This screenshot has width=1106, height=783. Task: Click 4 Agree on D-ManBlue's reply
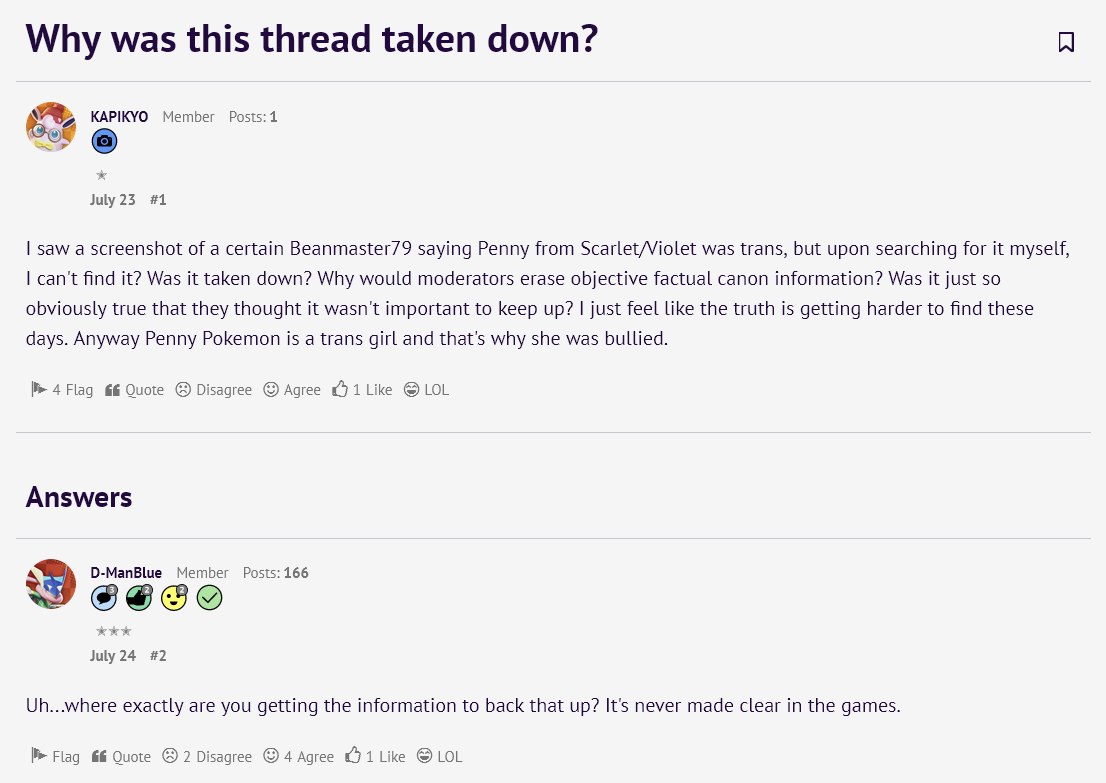click(298, 756)
